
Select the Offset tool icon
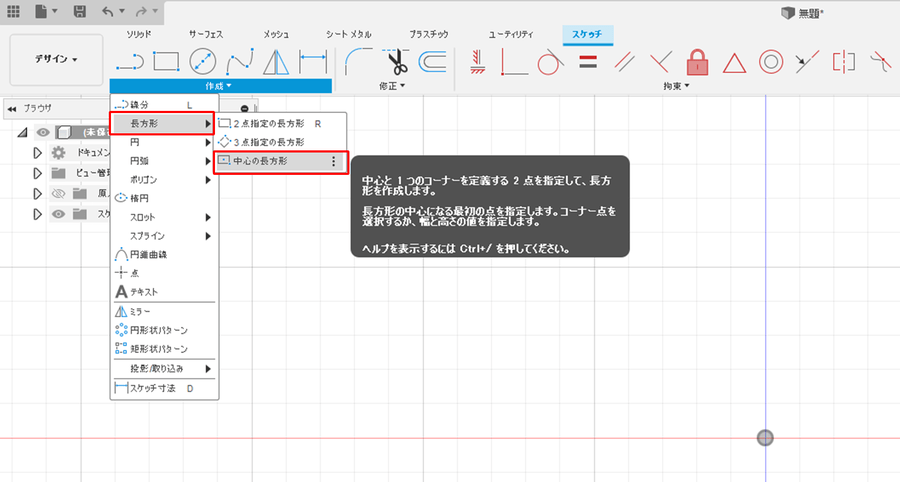[433, 61]
